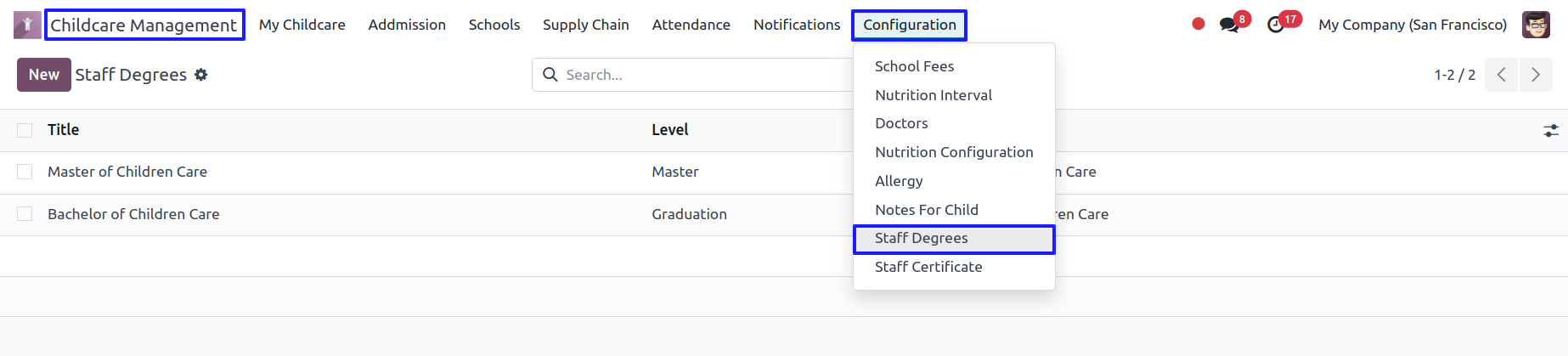This screenshot has width=1568, height=356.
Task: Check the Master of Children Care row
Action: 25,172
